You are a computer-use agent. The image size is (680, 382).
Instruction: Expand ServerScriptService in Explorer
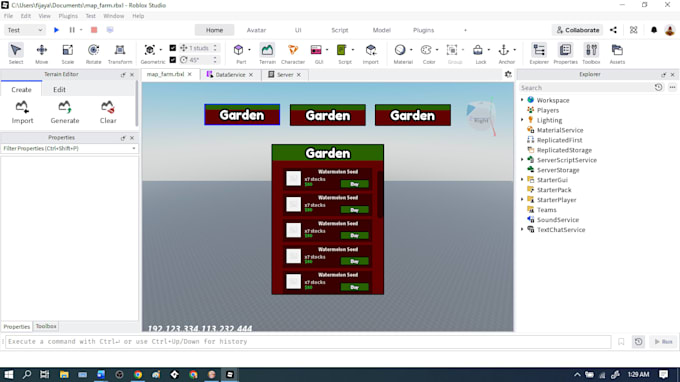522,160
